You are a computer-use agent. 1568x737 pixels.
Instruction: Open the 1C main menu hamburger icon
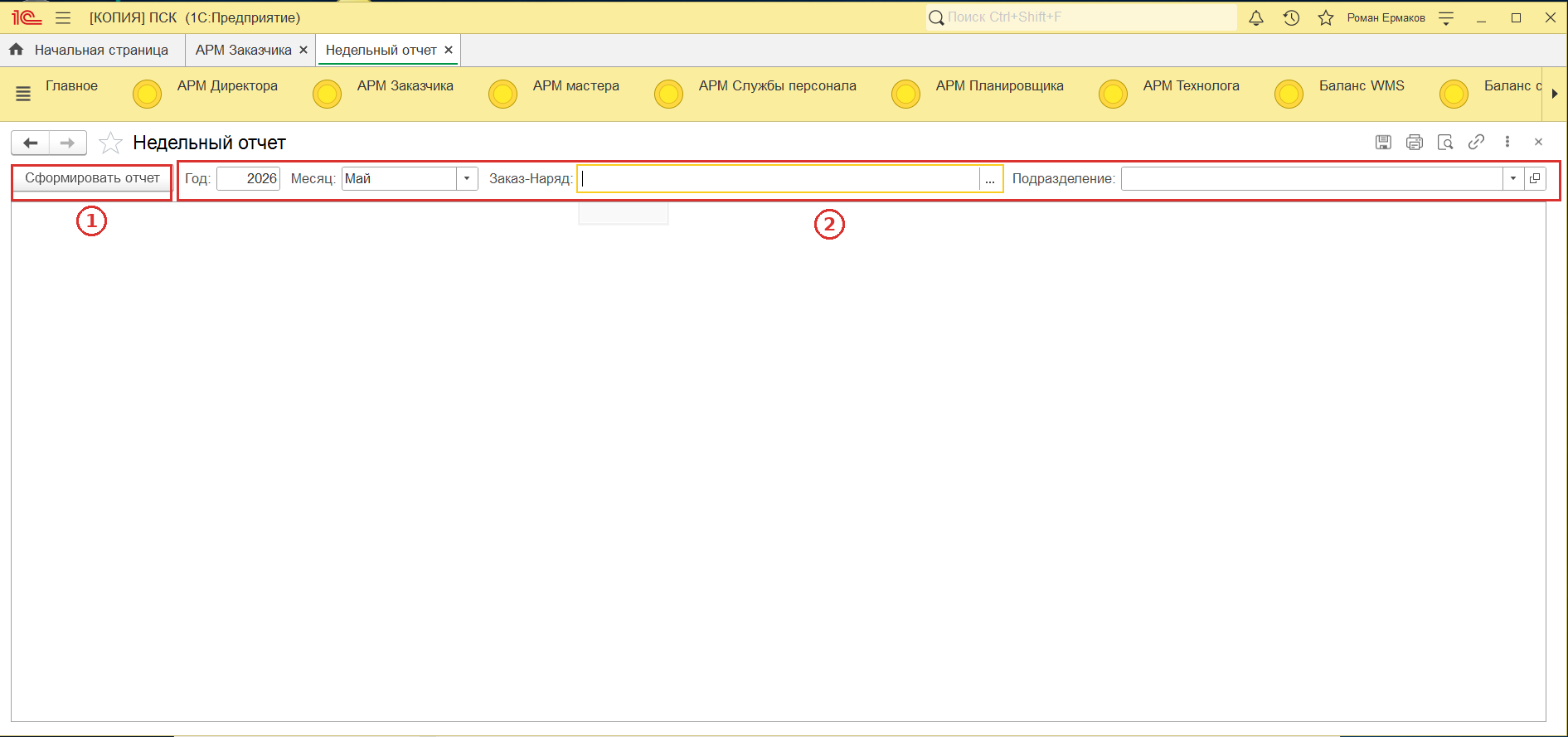[x=63, y=17]
